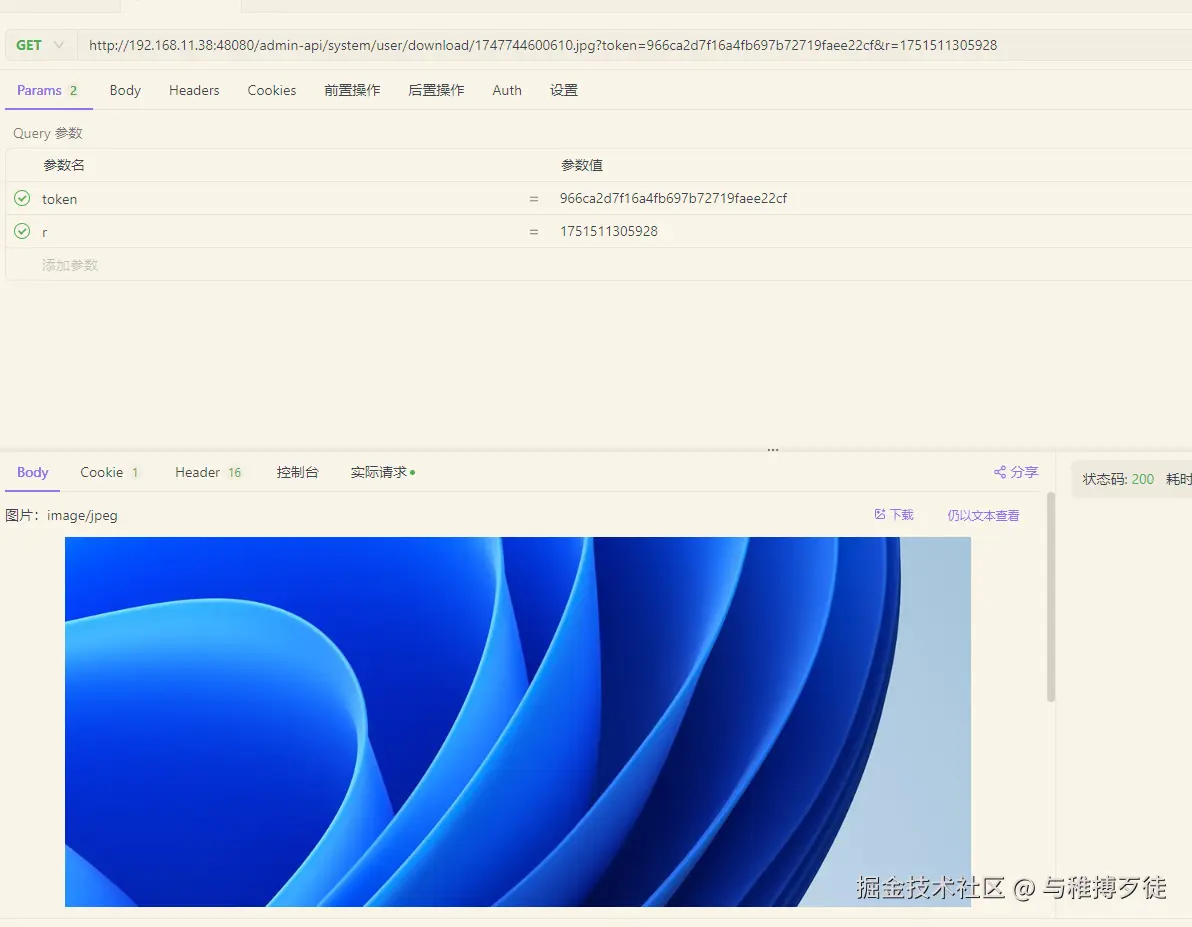Screen dimensions: 1192x927
Task: Open the GET method dropdown
Action: pyautogui.click(x=40, y=45)
